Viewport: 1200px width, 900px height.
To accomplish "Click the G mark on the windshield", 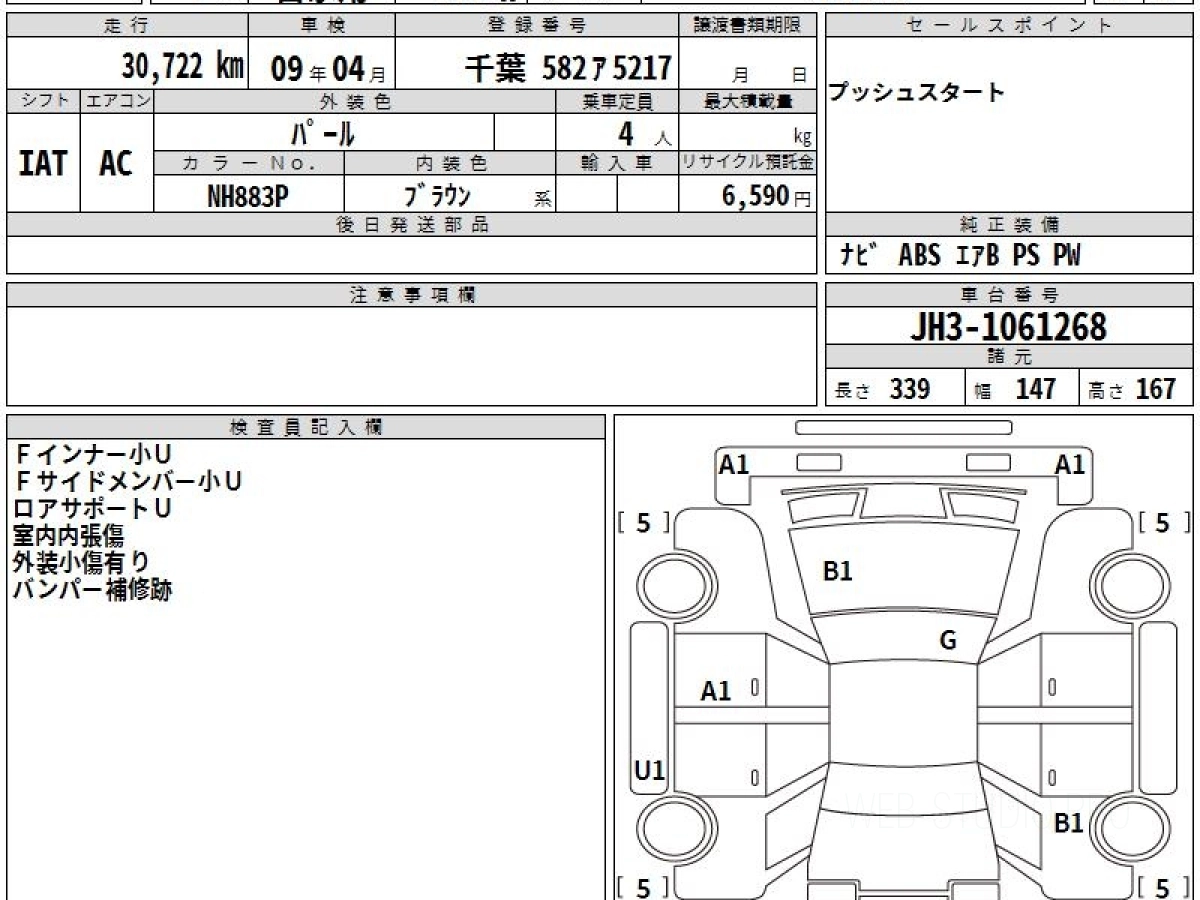I will 948,640.
